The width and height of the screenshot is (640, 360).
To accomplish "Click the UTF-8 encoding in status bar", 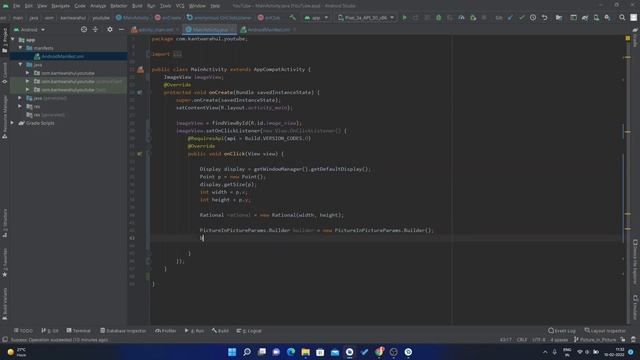I will pos(539,340).
